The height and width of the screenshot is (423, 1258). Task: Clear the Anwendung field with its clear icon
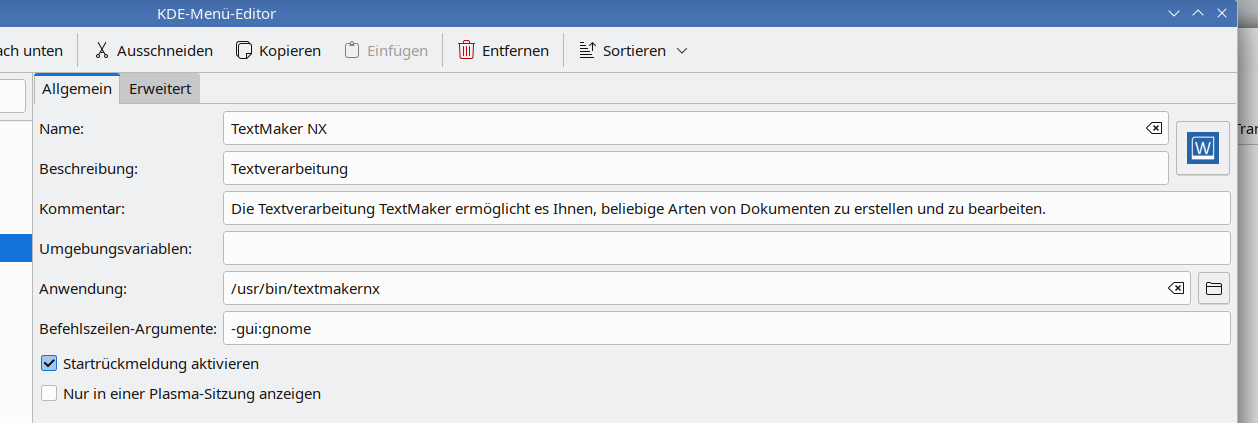[x=1176, y=288]
